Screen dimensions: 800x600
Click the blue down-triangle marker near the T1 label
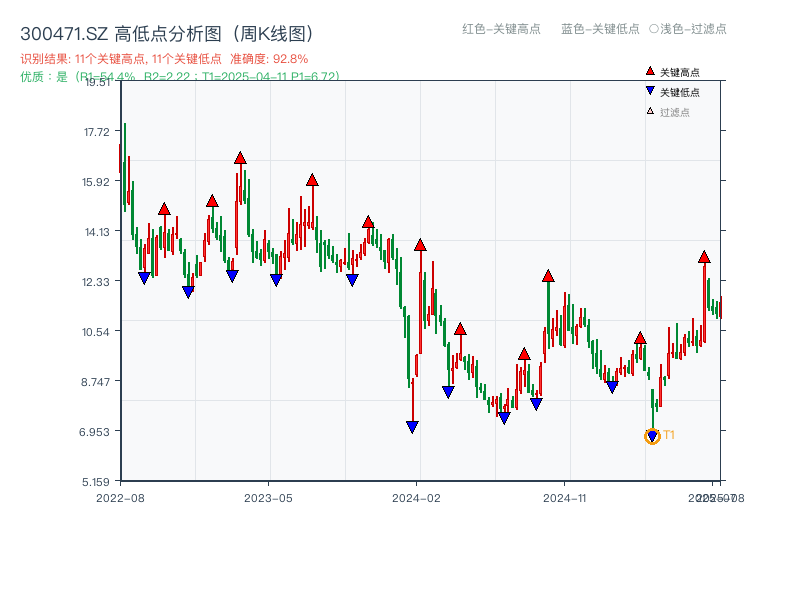click(x=652, y=436)
